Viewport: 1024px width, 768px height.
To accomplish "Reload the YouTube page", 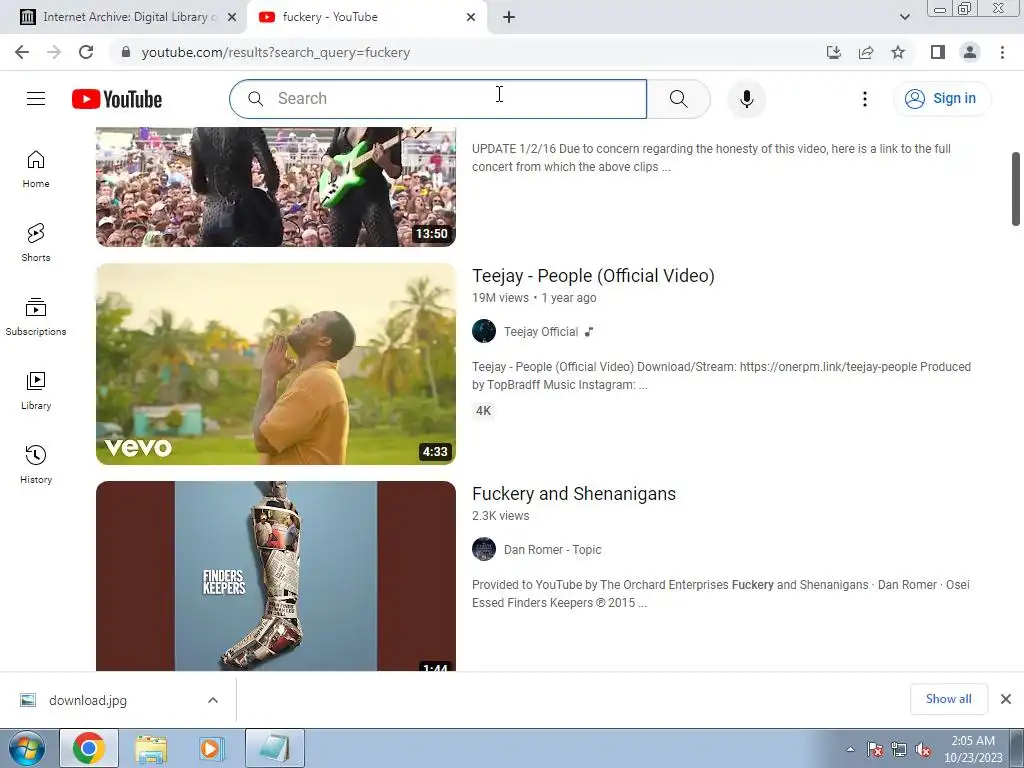I will [86, 52].
